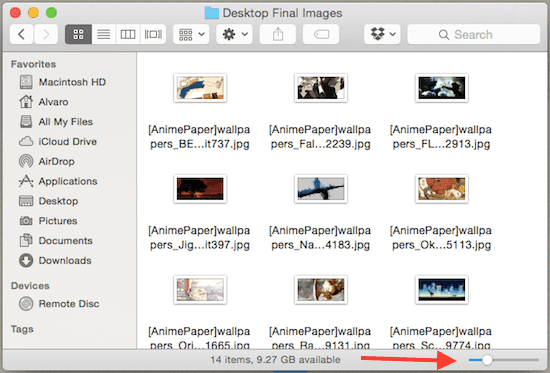Select the wallpapers_Fal...2239.jpg thumbnail

321,88
